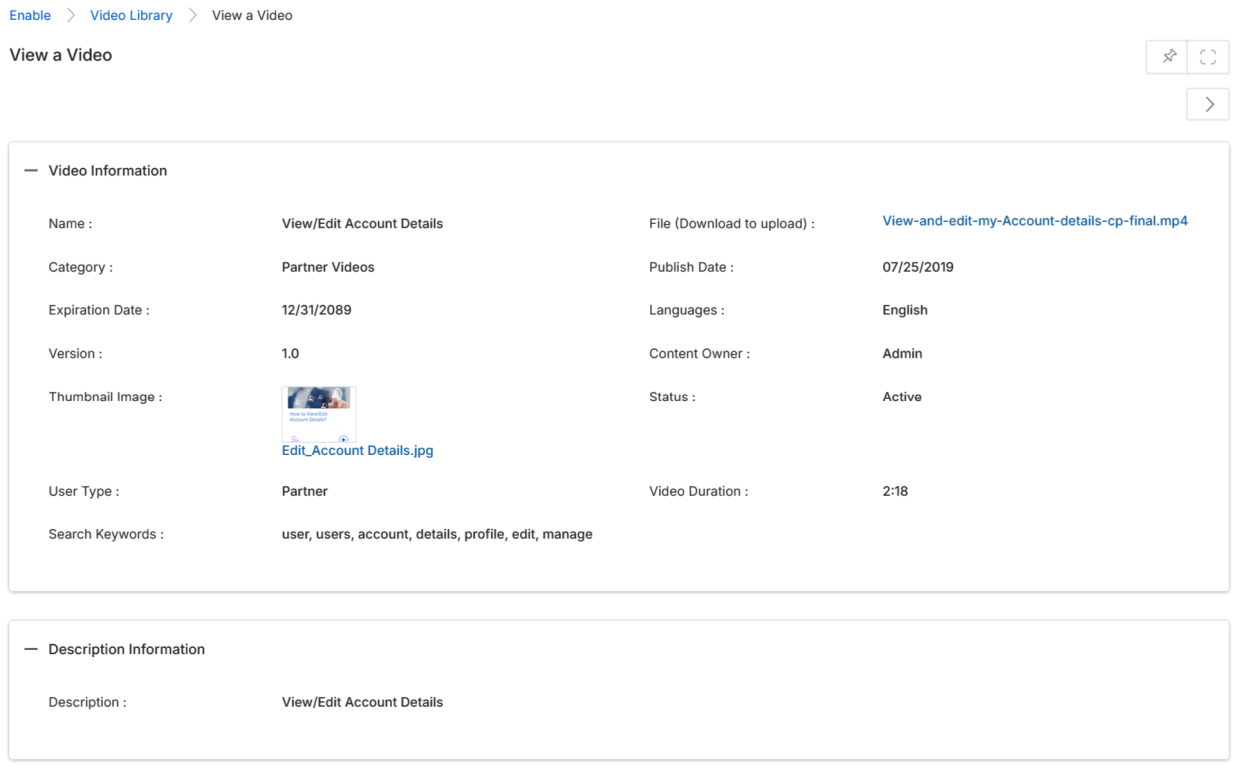
Task: Open the Edit_Account Details.jpg link
Action: (x=357, y=451)
